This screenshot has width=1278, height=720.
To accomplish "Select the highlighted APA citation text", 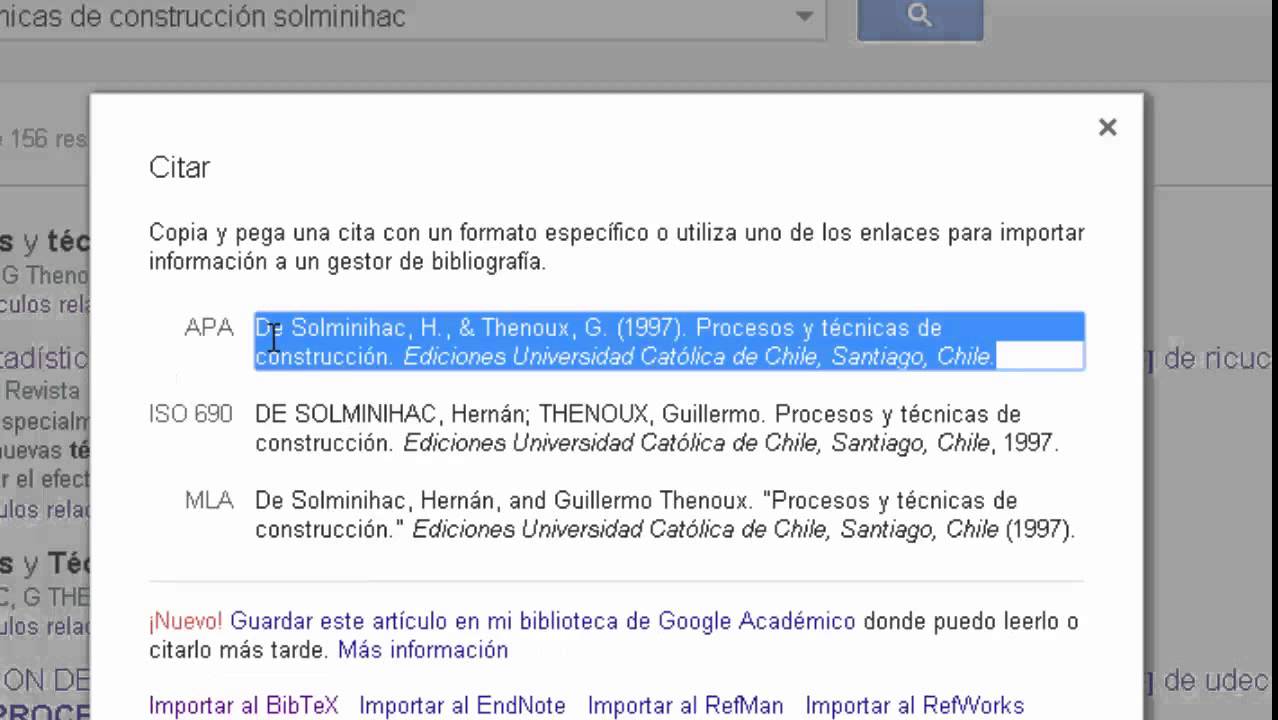I will [x=669, y=342].
